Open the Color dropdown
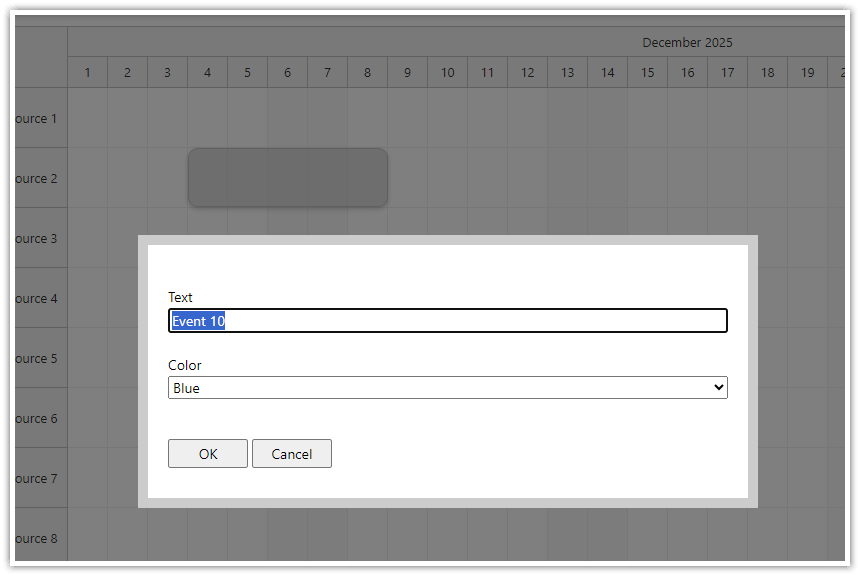This screenshot has height=576, width=860. coord(447,387)
